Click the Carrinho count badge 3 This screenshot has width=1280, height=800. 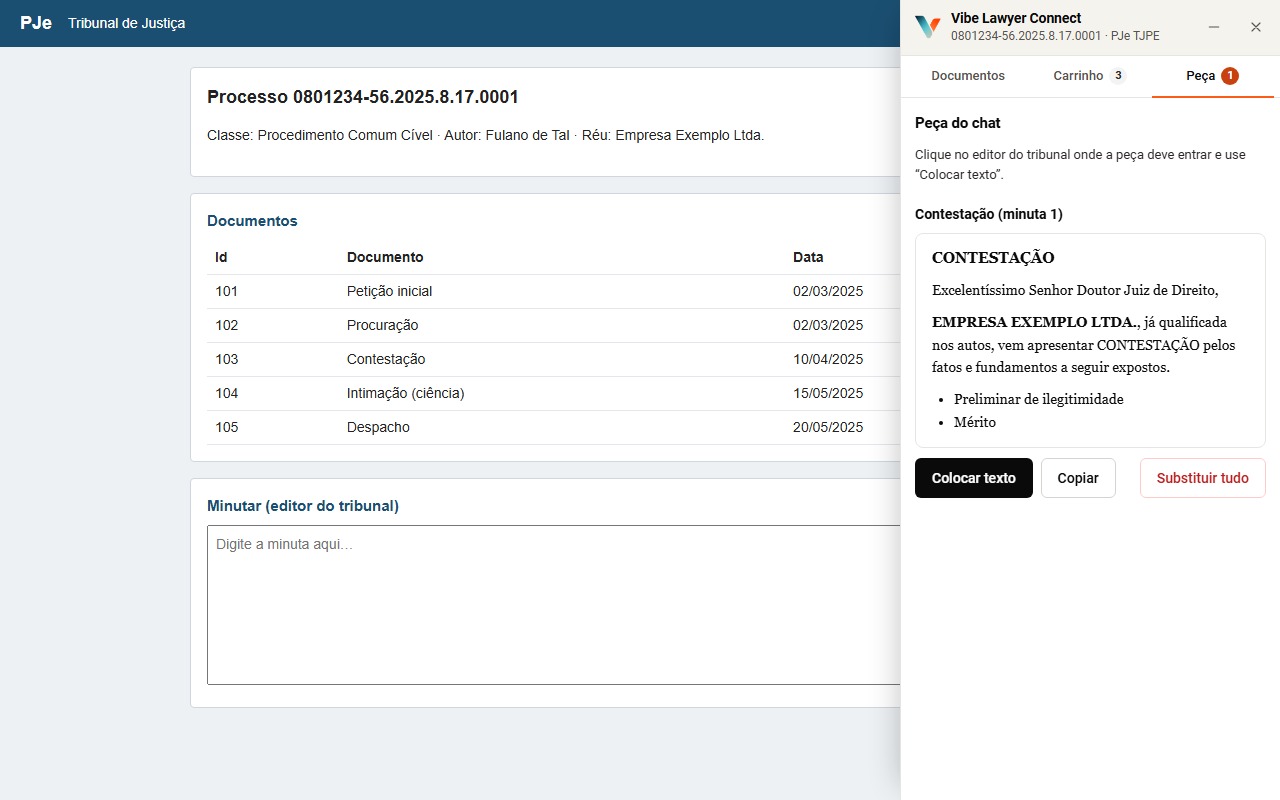coord(1118,76)
